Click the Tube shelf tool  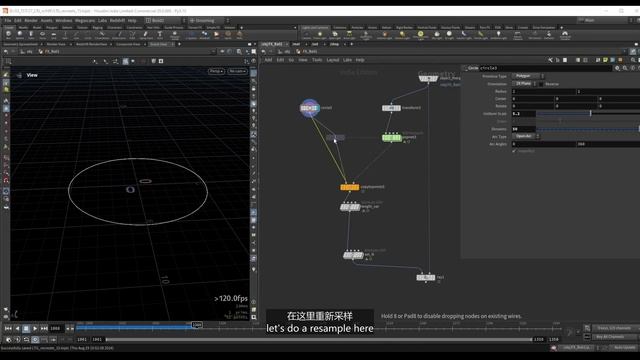pos(31,35)
